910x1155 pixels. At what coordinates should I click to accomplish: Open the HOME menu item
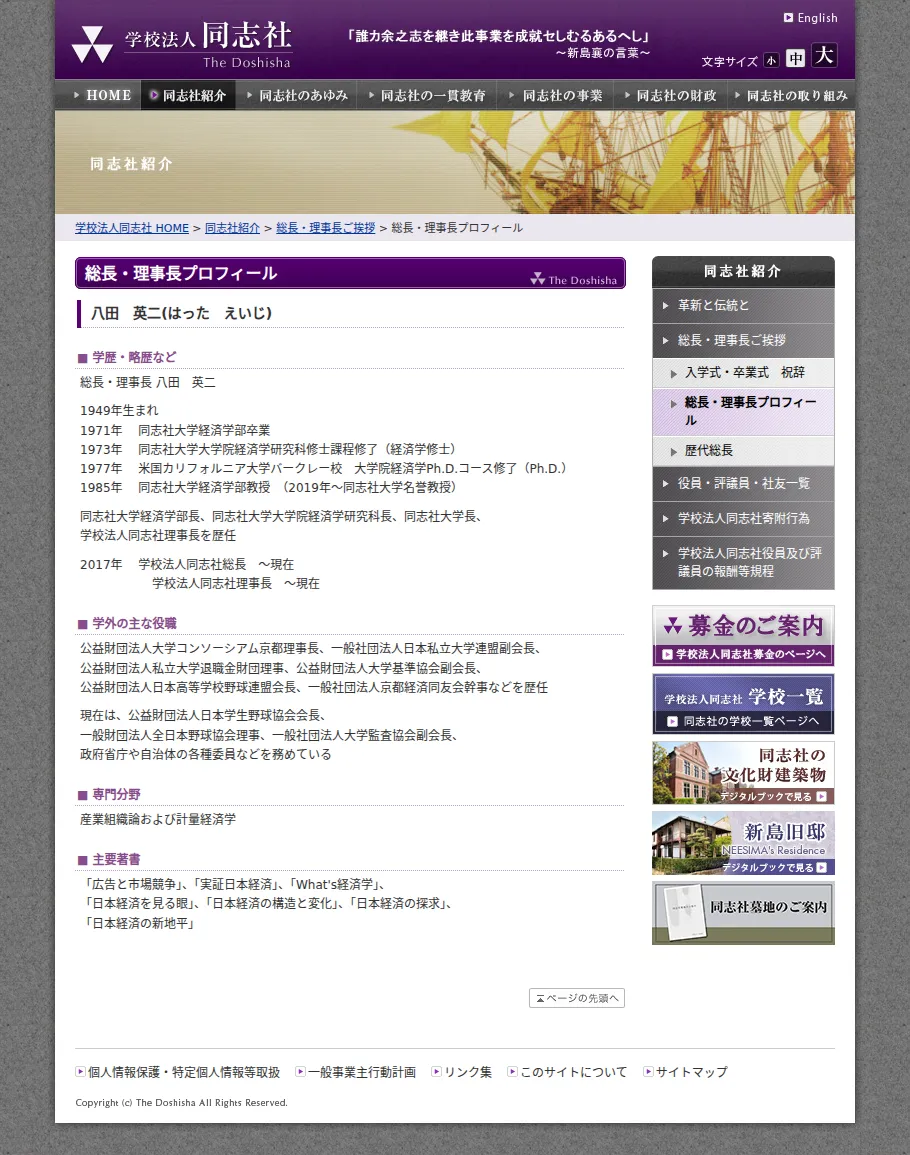(98, 95)
